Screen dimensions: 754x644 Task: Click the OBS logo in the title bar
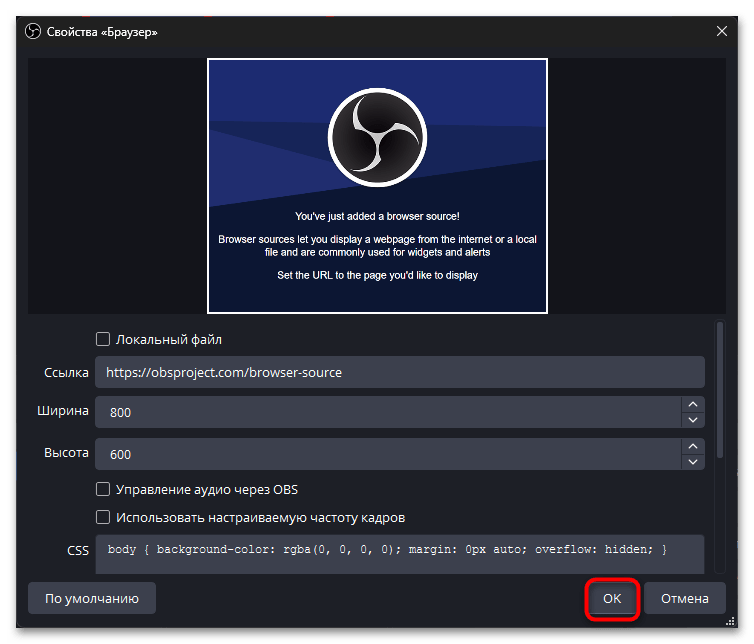[x=31, y=32]
